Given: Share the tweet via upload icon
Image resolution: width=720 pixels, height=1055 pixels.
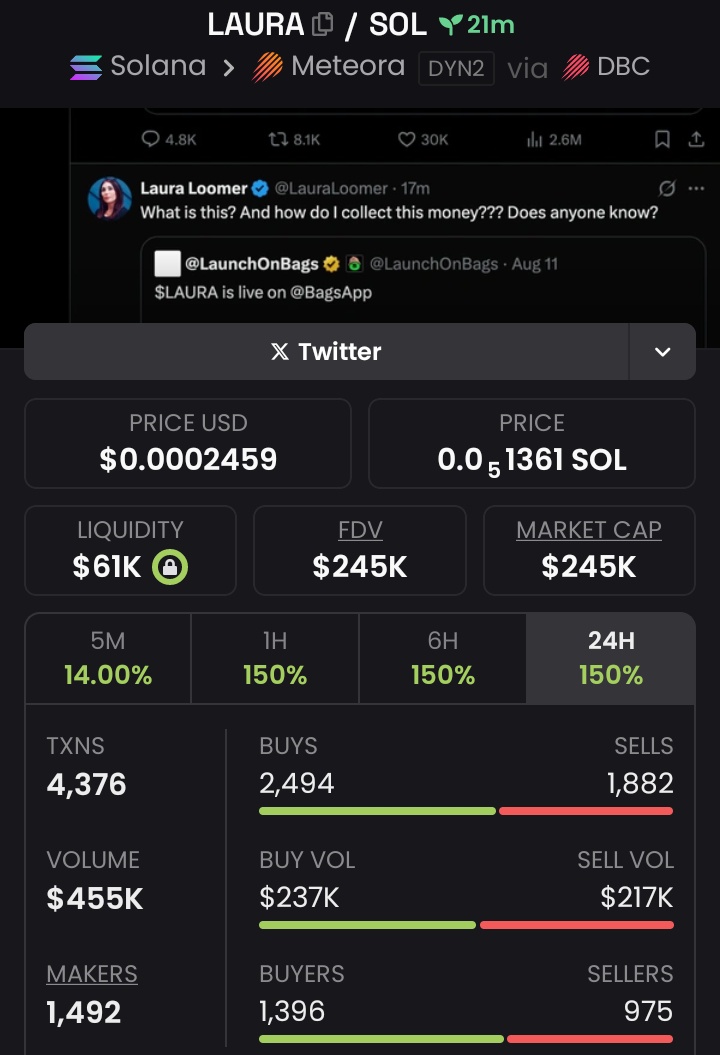Looking at the screenshot, I should pos(696,139).
